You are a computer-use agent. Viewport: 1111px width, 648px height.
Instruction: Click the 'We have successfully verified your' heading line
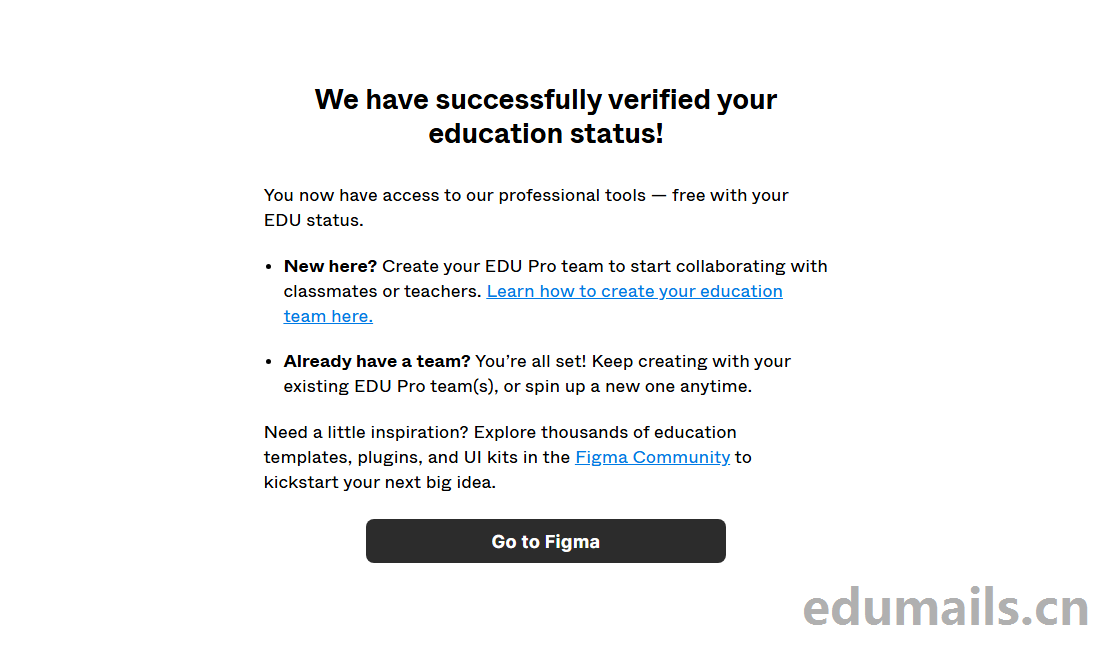[545, 100]
